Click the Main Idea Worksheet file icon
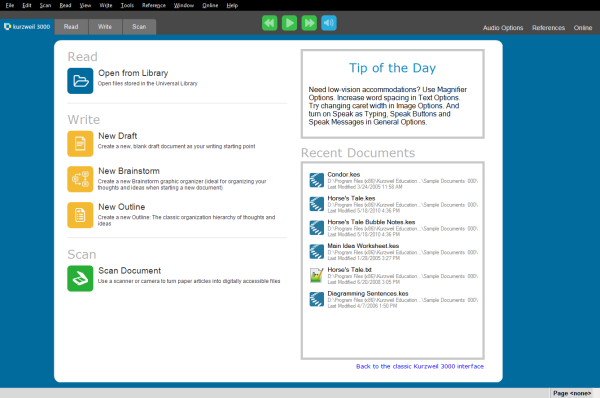 pos(316,251)
